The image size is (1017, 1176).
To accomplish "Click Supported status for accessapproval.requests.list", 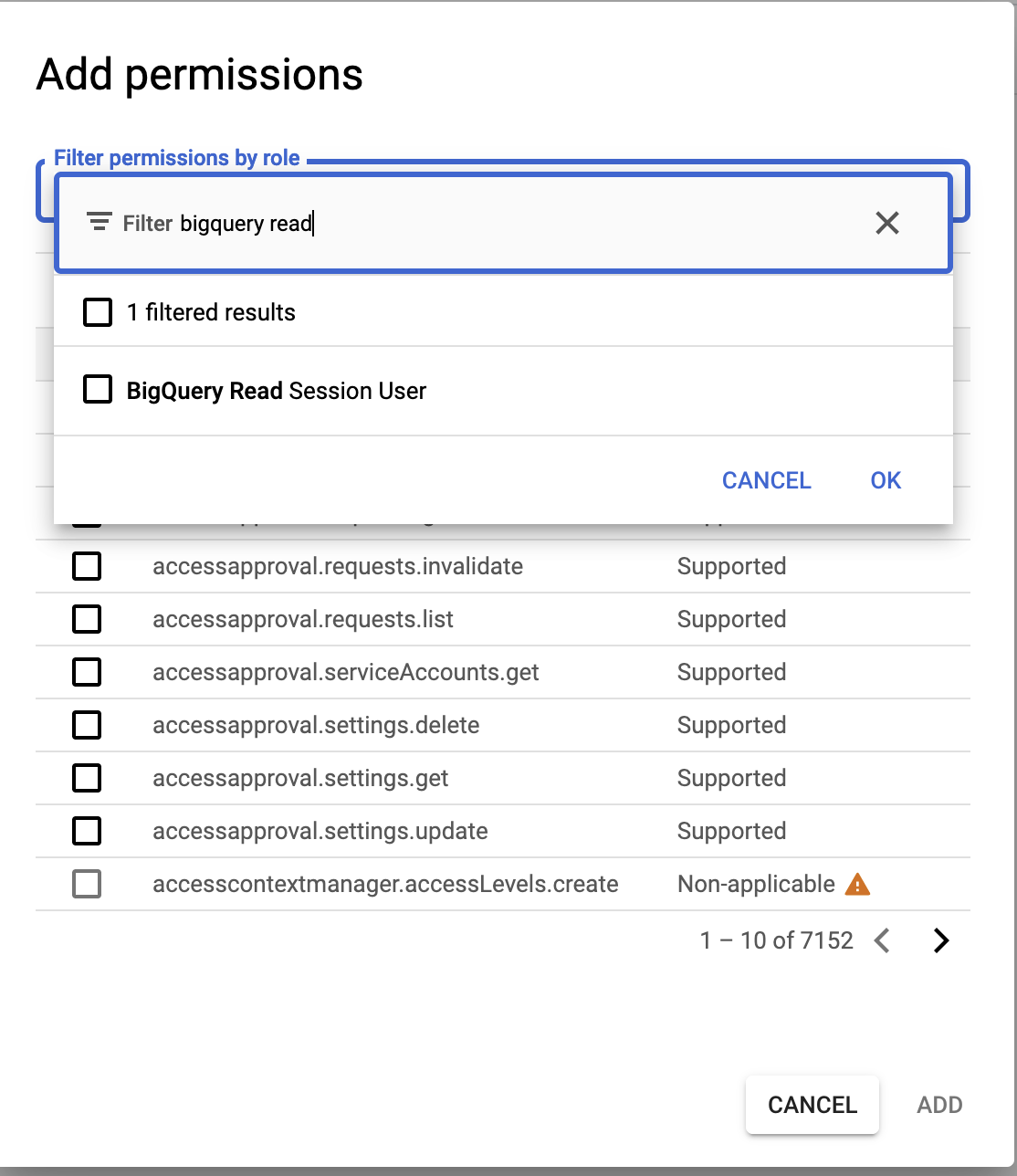I will (731, 619).
